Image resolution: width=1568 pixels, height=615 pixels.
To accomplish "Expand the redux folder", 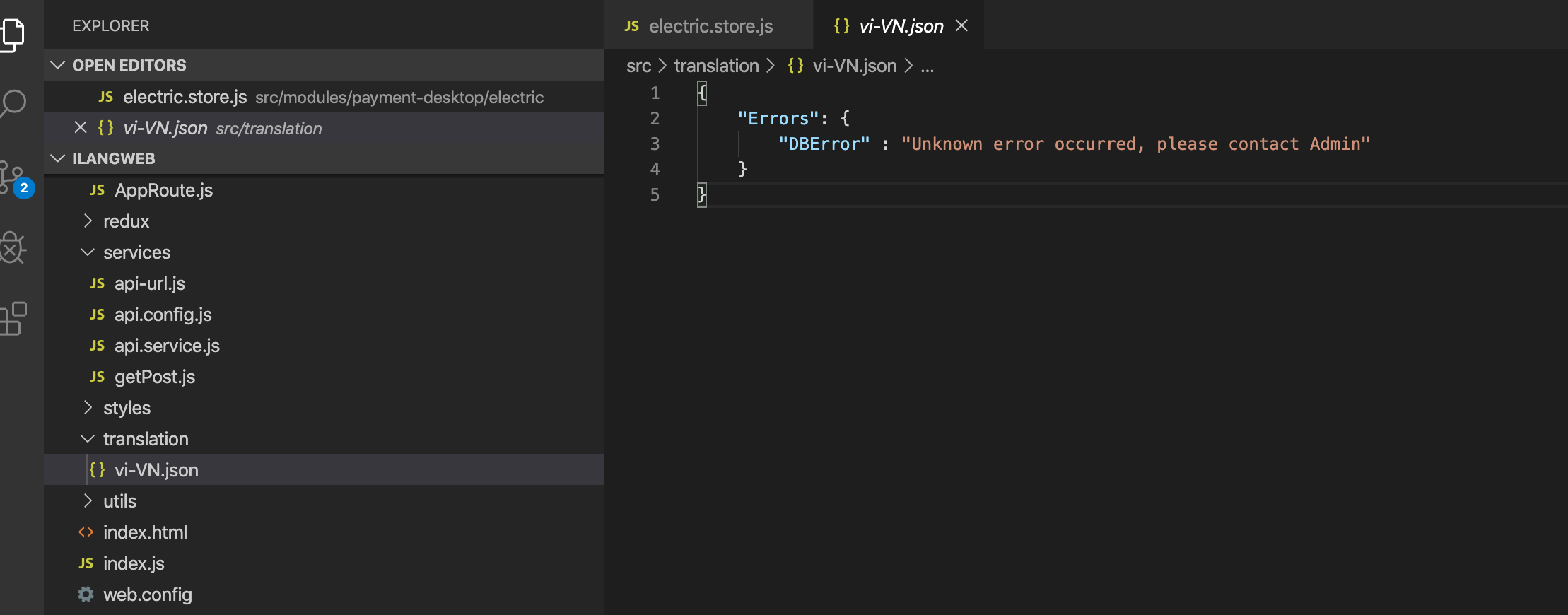I will 88,221.
